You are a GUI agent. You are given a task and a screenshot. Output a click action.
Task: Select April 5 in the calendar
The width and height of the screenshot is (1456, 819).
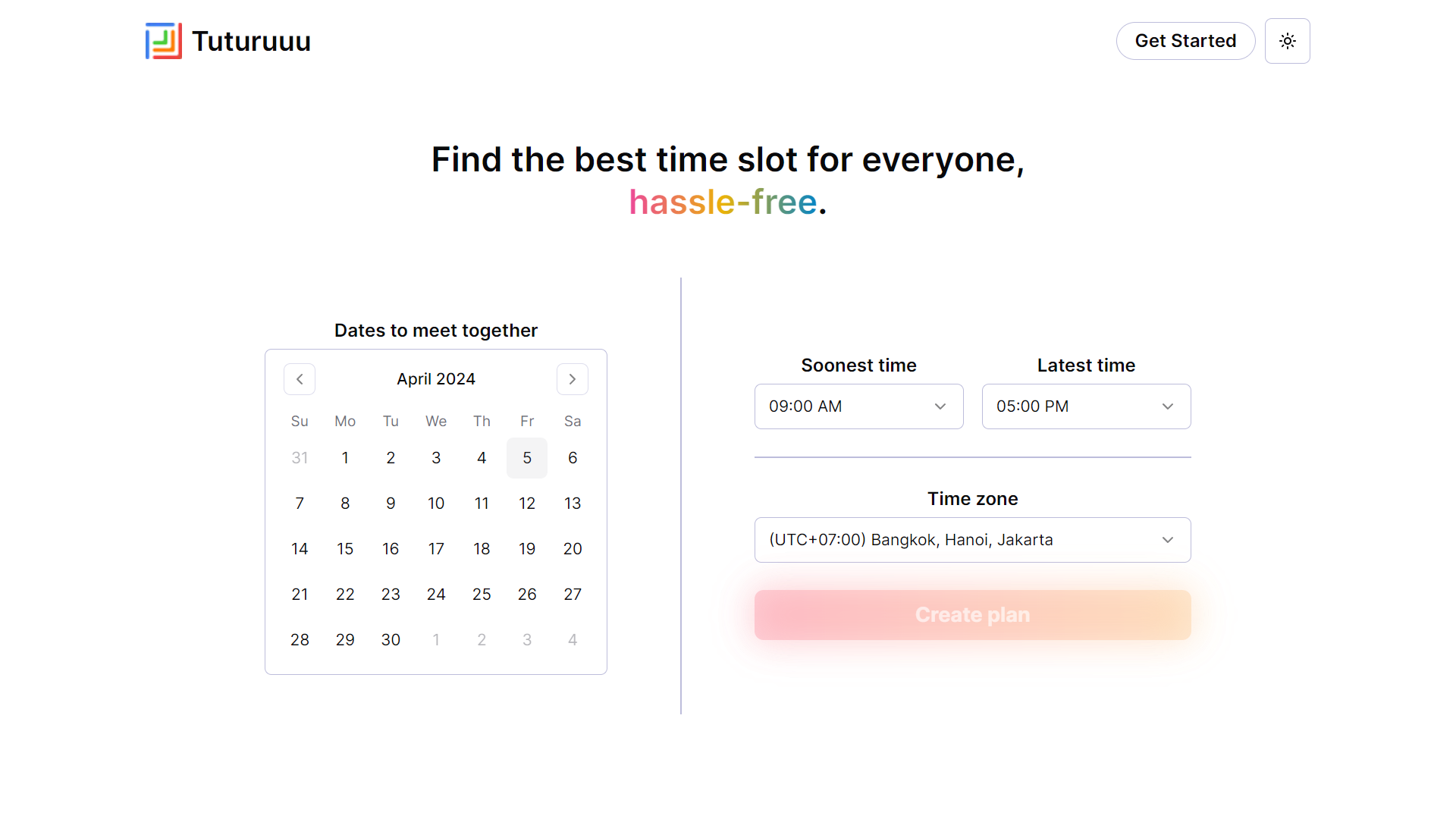click(527, 458)
